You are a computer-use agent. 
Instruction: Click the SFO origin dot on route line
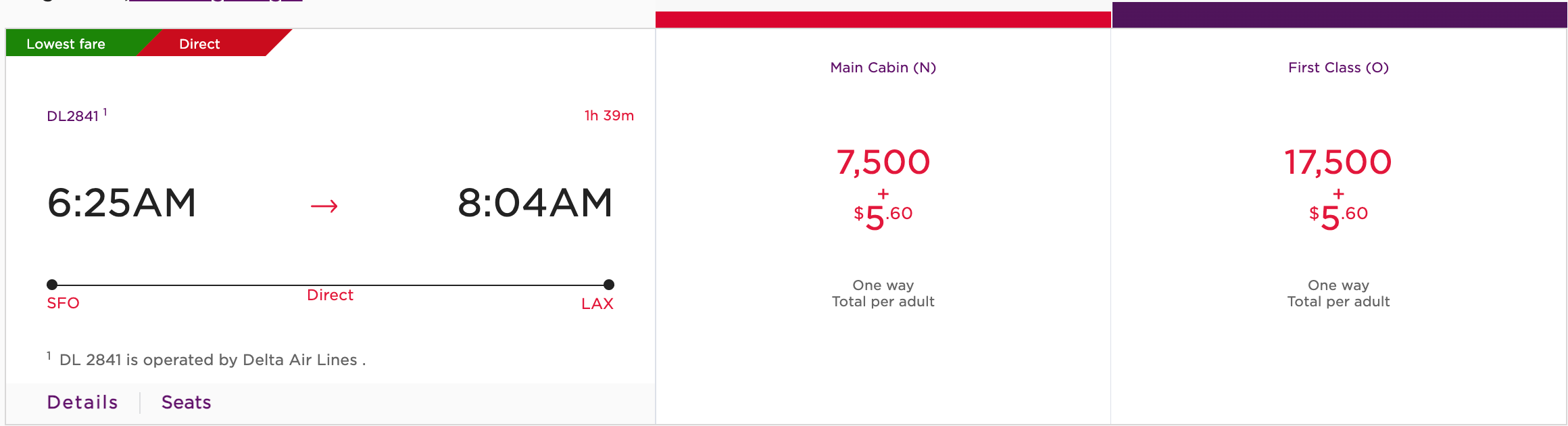click(52, 285)
